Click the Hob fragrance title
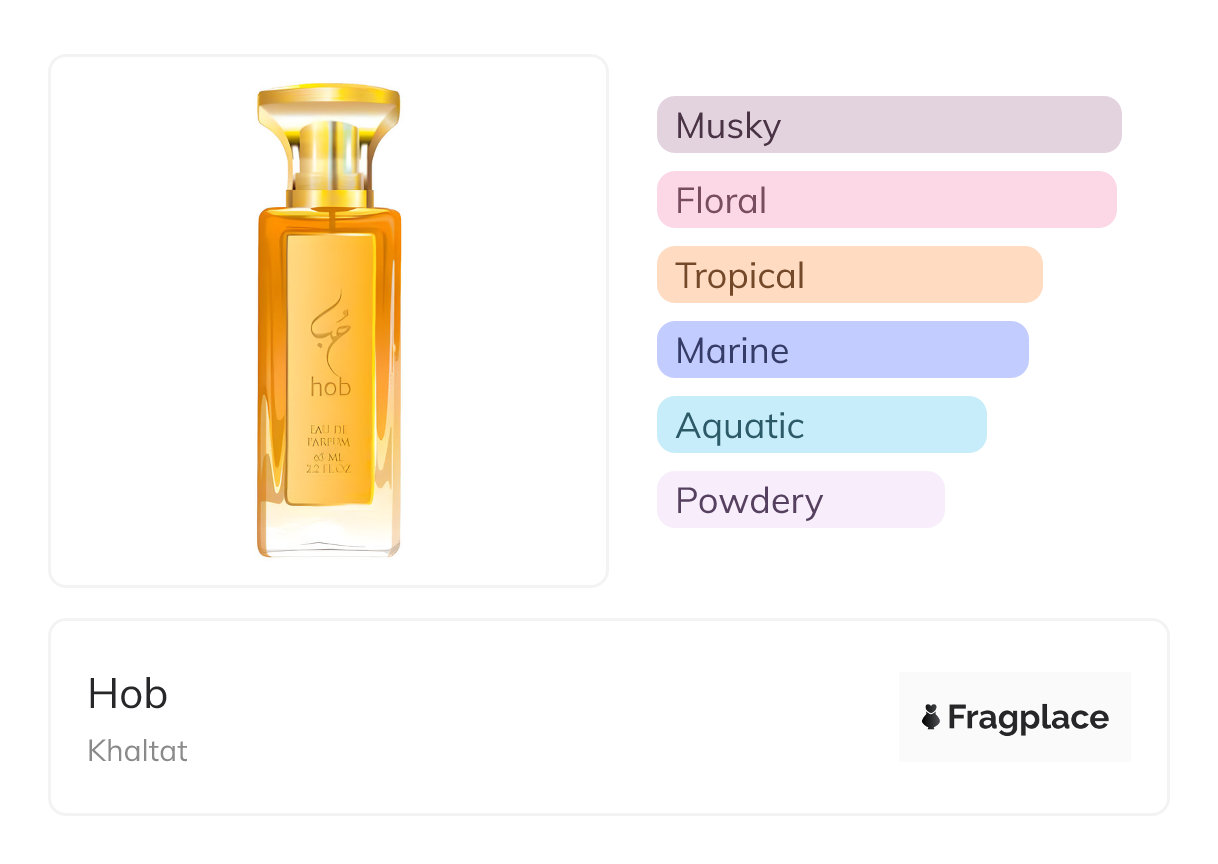The image size is (1218, 864). click(x=128, y=694)
